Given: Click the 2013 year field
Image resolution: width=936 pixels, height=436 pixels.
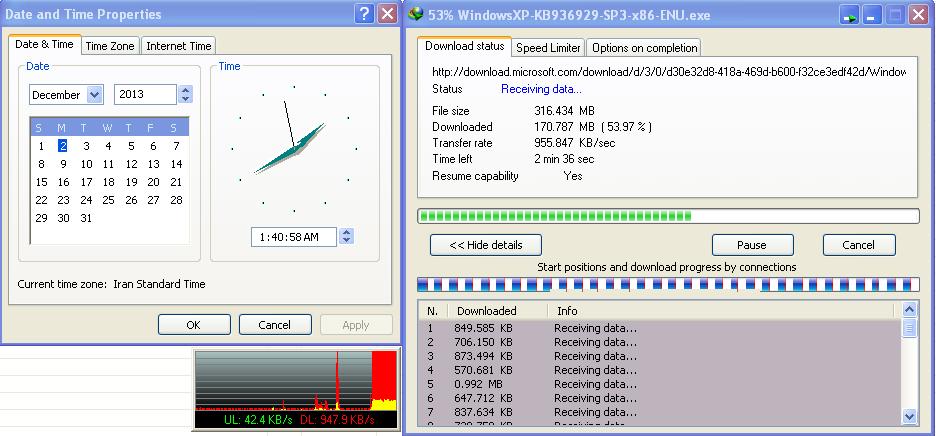Looking at the screenshot, I should (x=146, y=94).
